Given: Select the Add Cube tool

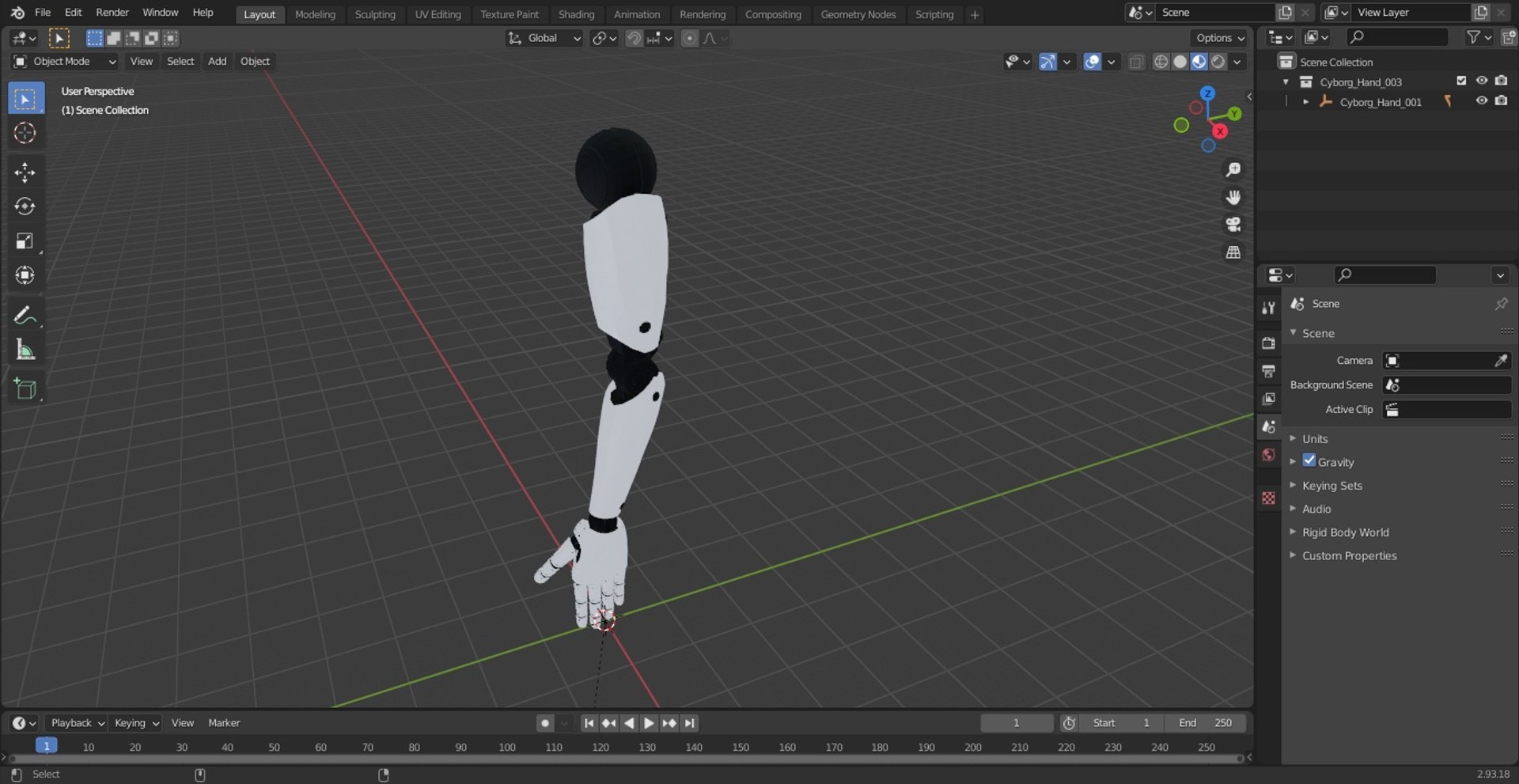Looking at the screenshot, I should [x=25, y=388].
